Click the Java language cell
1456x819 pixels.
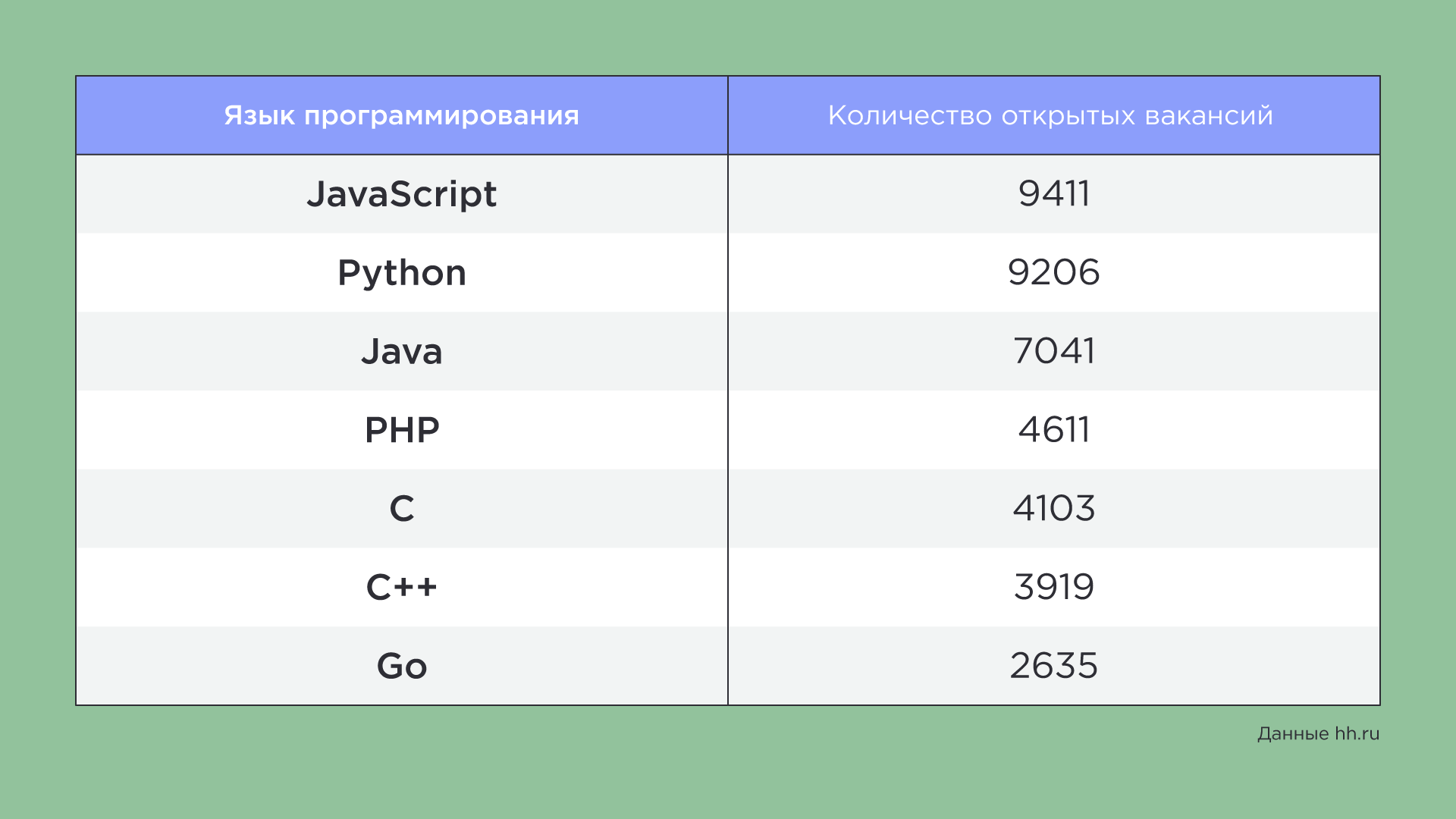click(x=401, y=352)
